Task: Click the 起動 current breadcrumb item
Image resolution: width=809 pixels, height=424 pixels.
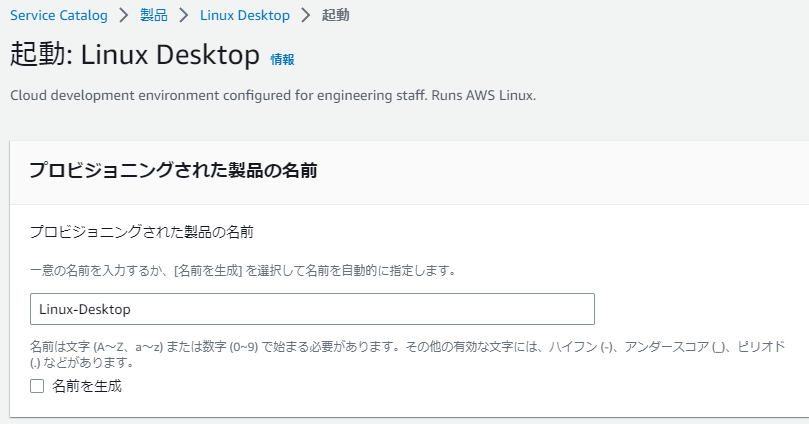Action: point(336,15)
